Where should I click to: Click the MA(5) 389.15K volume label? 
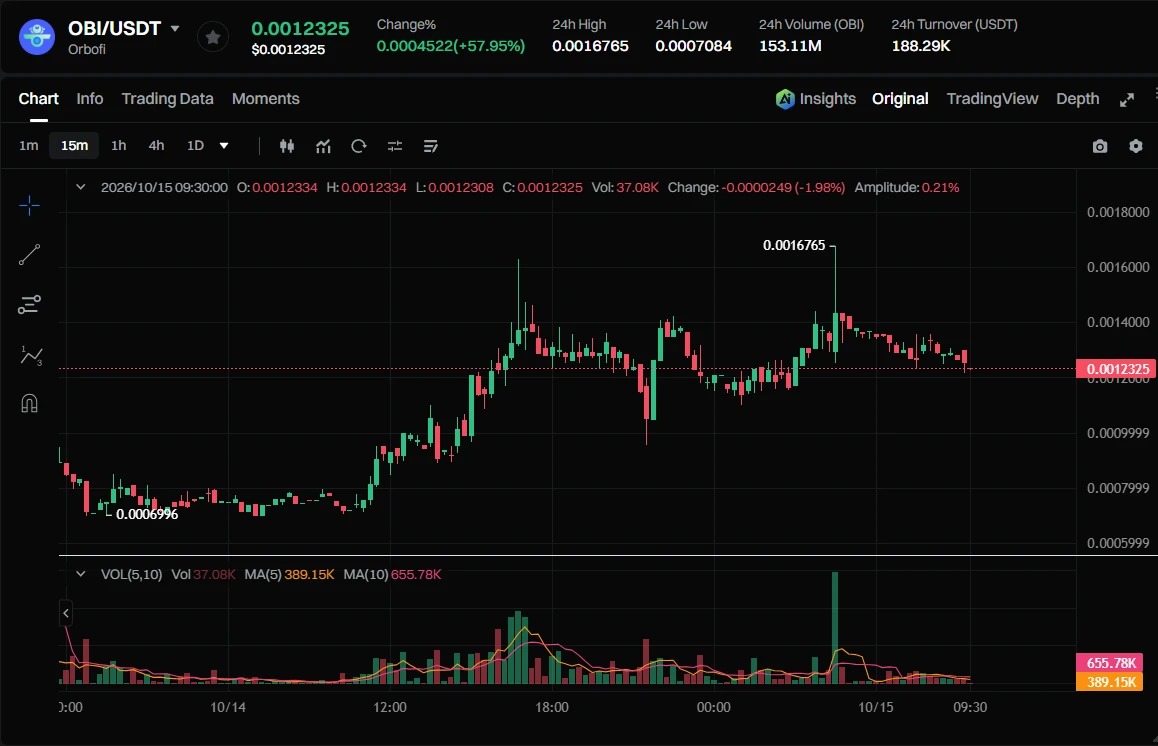(x=1110, y=682)
